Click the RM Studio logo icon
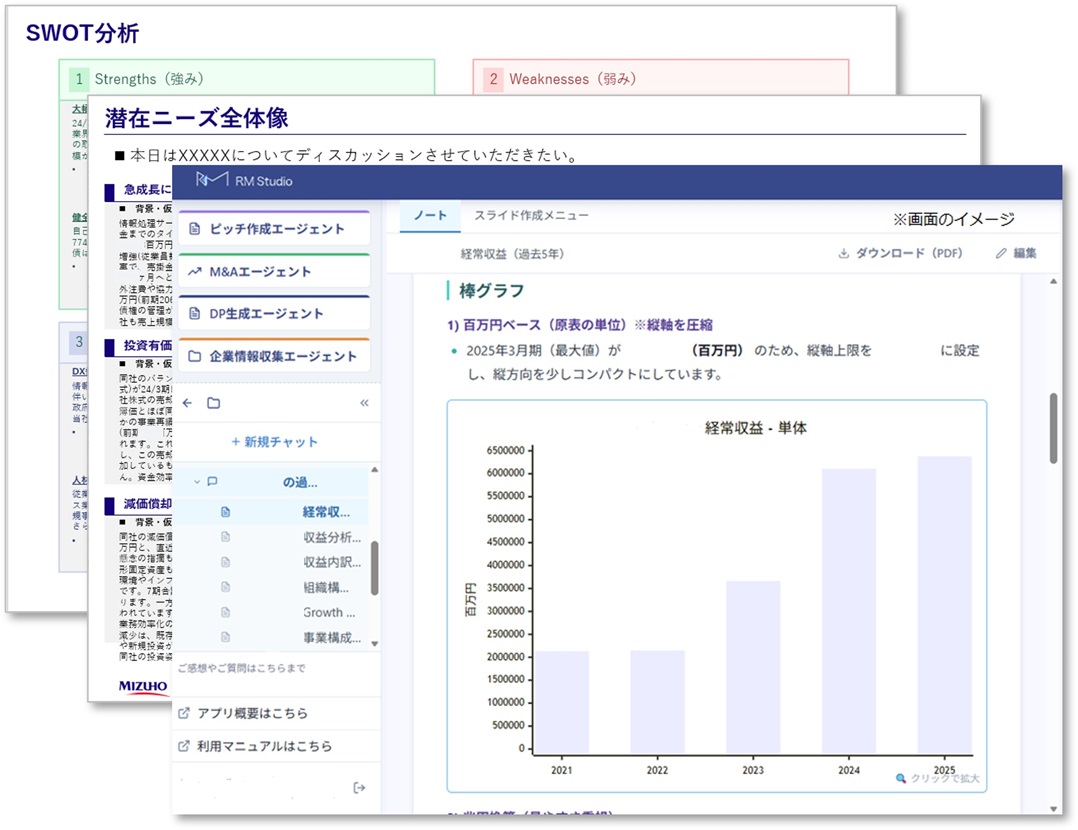The width and height of the screenshot is (1078, 830). 213,180
